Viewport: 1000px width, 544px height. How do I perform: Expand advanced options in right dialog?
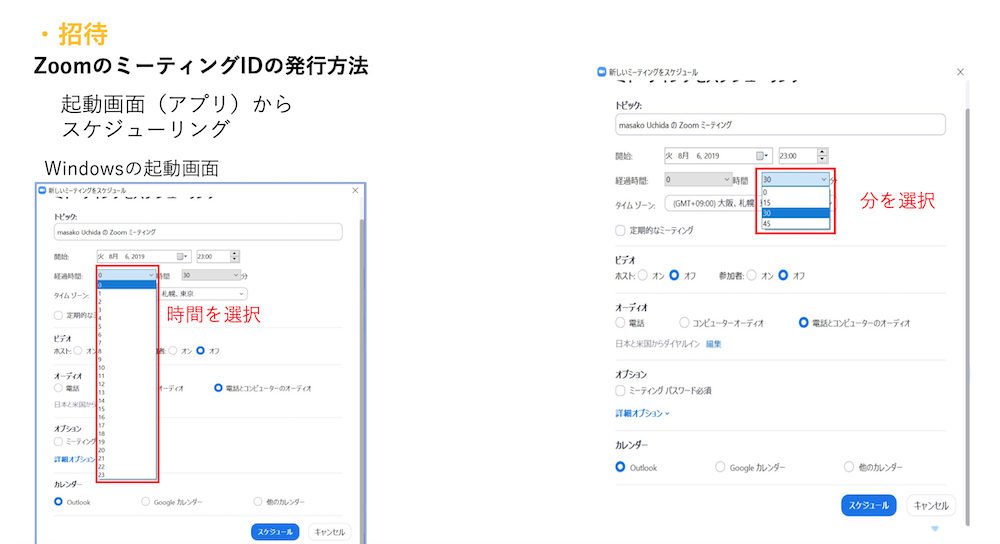pos(642,413)
